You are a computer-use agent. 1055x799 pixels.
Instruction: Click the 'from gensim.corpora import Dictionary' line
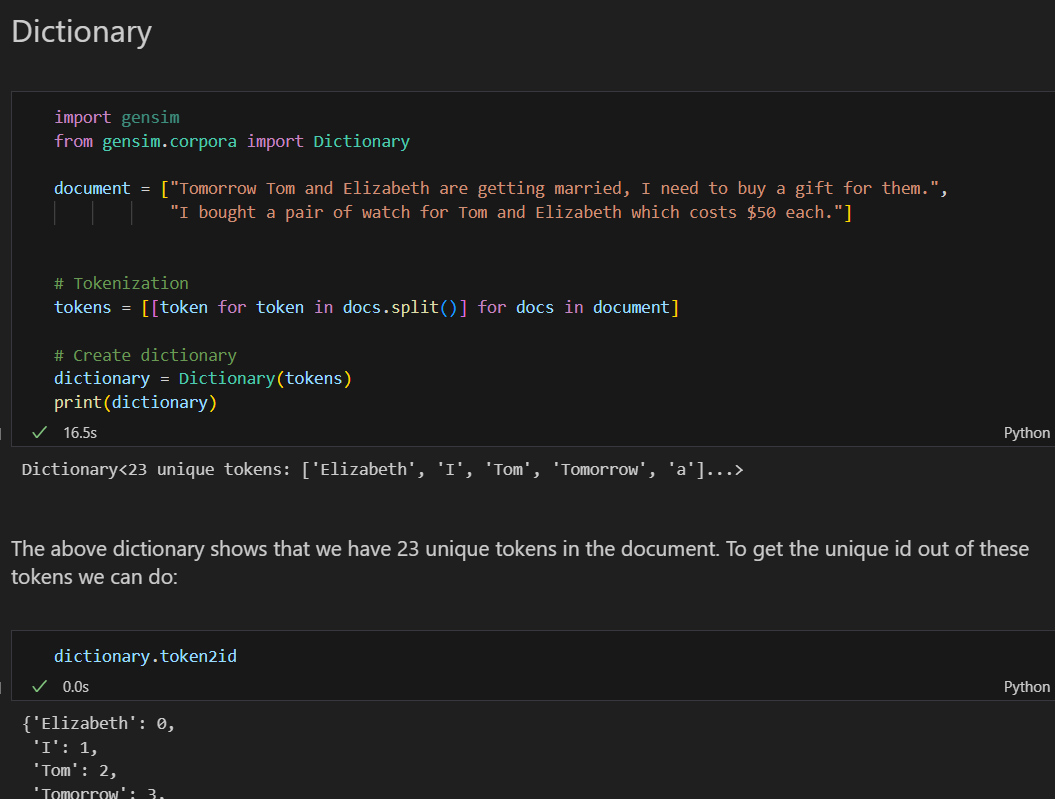(232, 141)
